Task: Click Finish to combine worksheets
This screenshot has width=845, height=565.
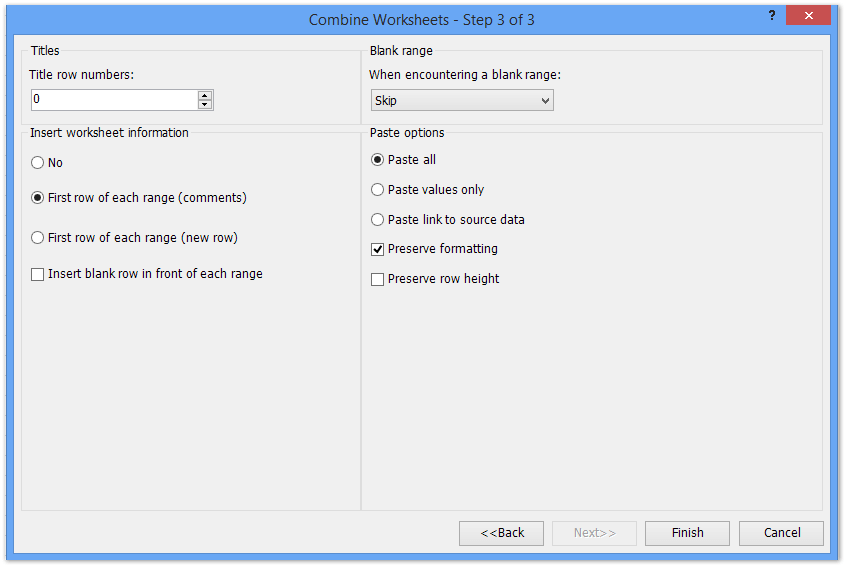Action: 687,533
